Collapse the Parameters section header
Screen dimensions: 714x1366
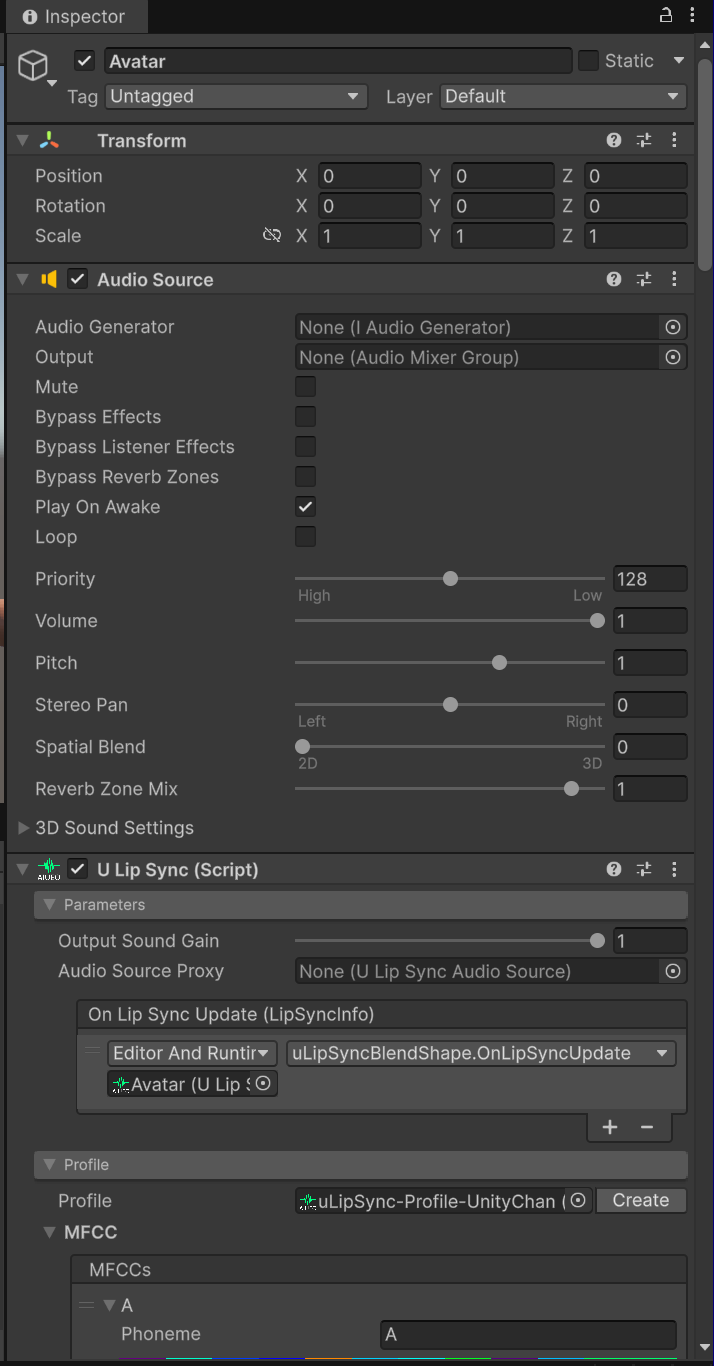[48, 905]
